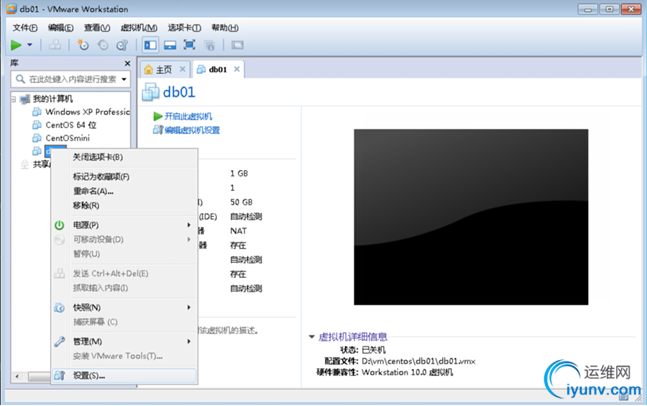The image size is (647, 406).
Task: Open the 虚拟机(M) menu
Action: coord(139,28)
